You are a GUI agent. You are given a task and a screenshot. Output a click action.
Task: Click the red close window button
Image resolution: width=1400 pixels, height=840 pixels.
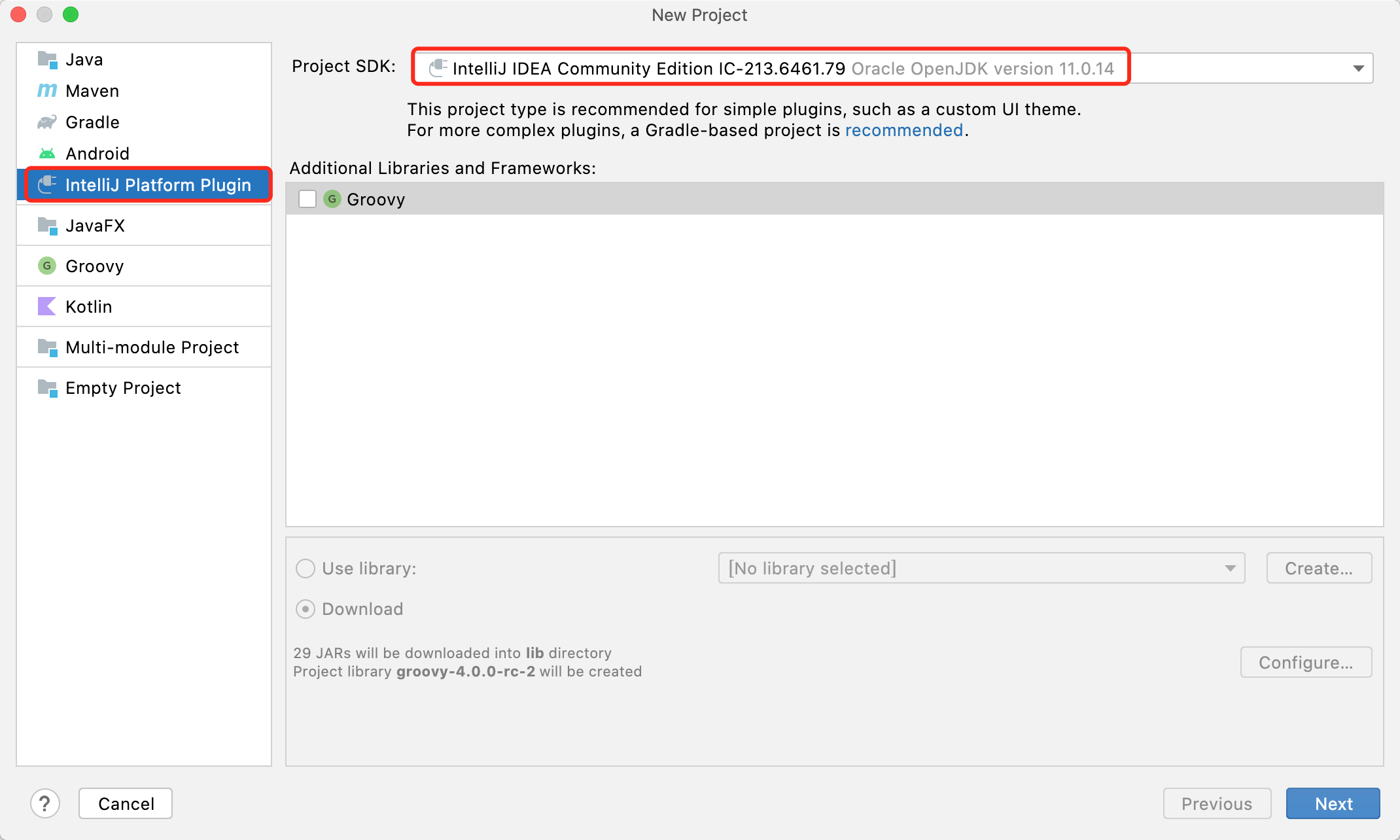[x=18, y=14]
